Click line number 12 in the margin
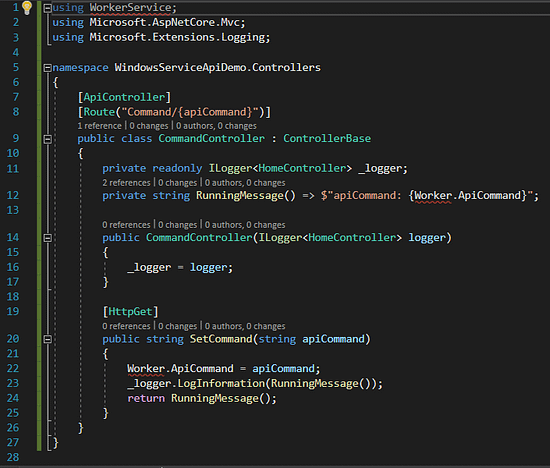The image size is (550, 468). (13, 195)
